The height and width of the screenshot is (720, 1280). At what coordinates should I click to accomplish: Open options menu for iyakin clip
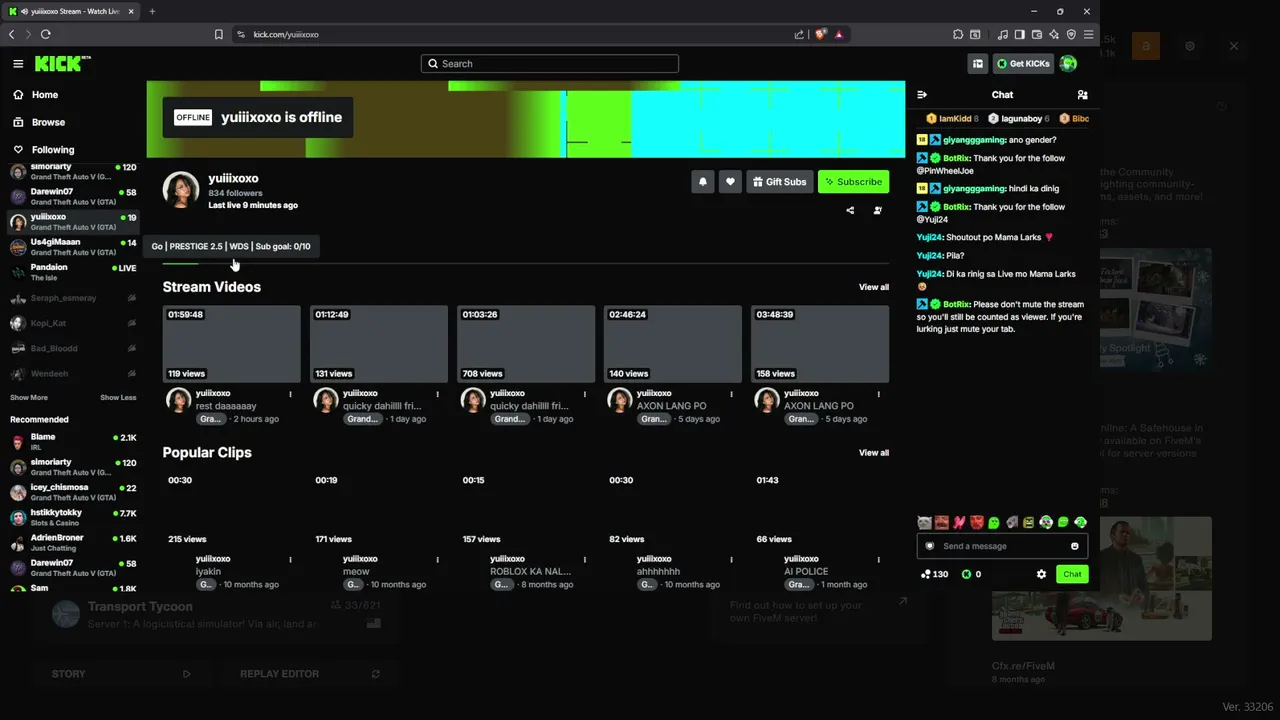291,560
